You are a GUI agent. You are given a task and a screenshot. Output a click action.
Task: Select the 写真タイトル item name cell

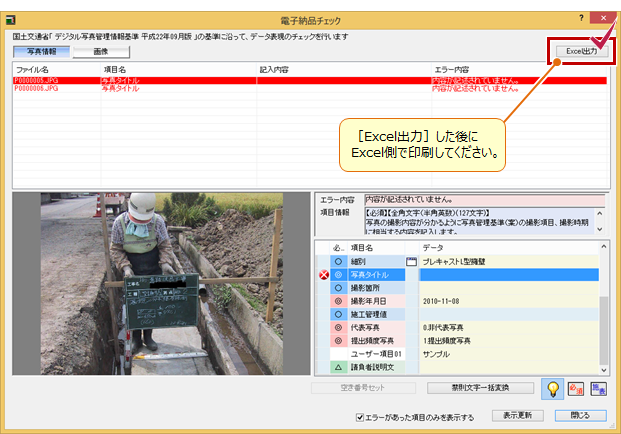point(376,274)
